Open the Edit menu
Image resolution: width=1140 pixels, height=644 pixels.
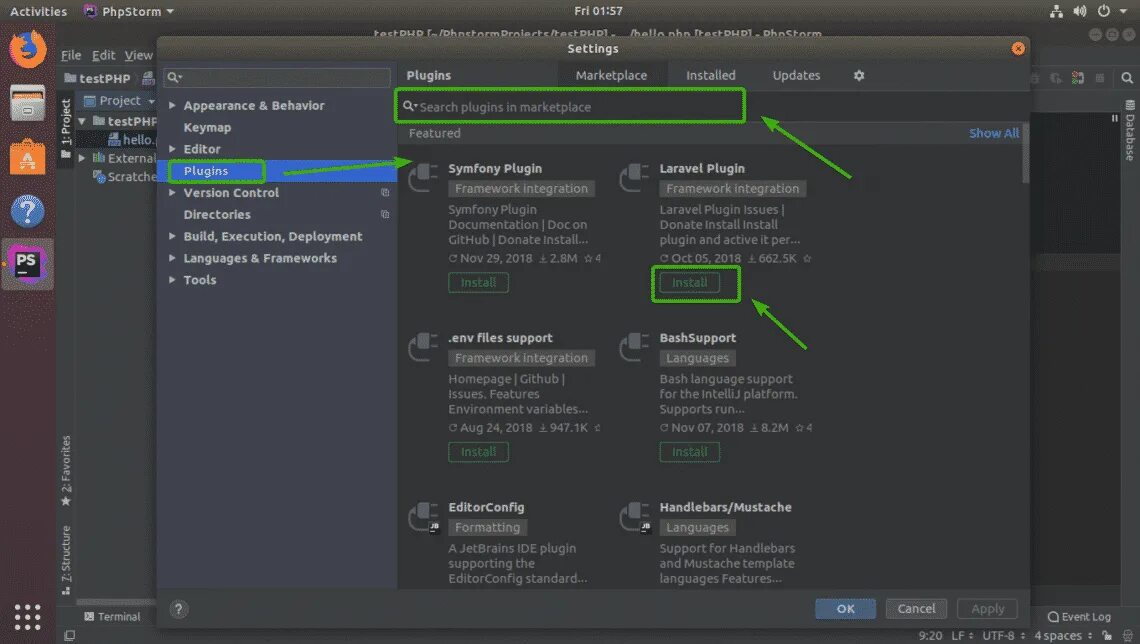pyautogui.click(x=103, y=55)
